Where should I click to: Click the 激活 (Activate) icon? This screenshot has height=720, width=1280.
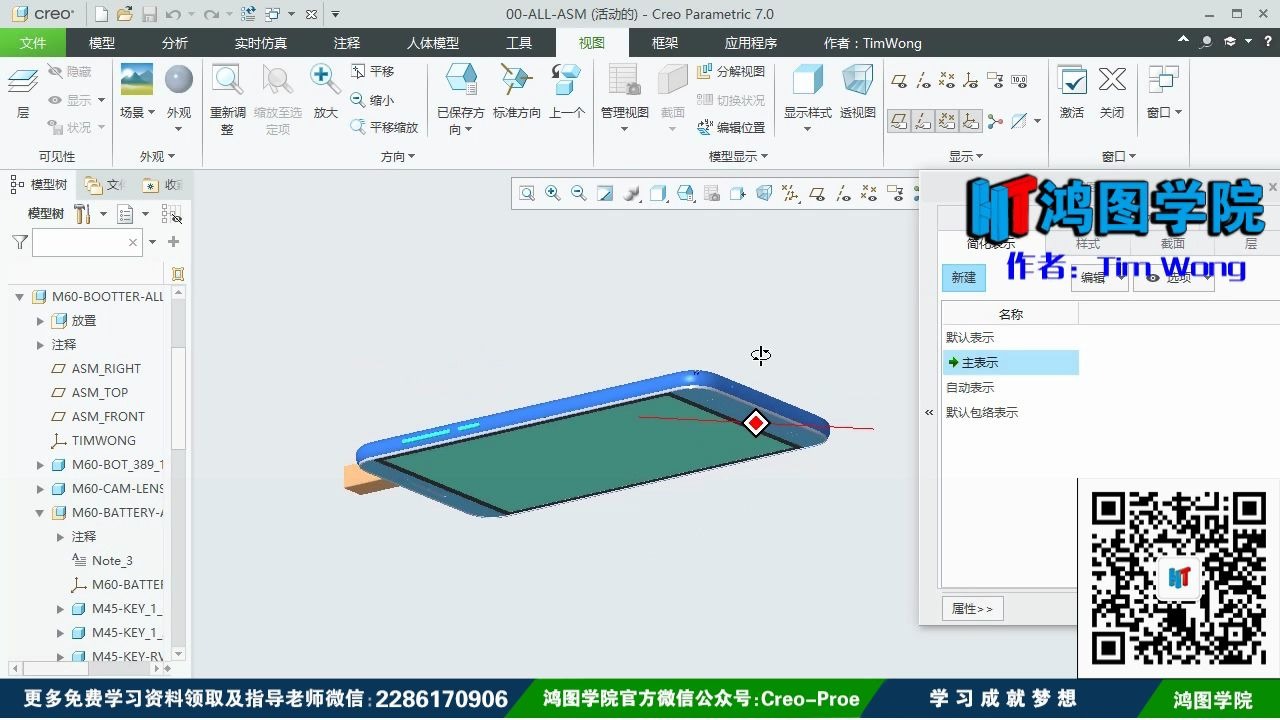click(1071, 95)
